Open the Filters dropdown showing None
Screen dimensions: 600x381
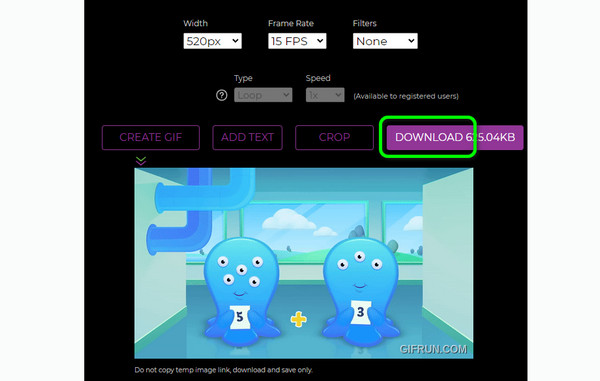(x=385, y=41)
